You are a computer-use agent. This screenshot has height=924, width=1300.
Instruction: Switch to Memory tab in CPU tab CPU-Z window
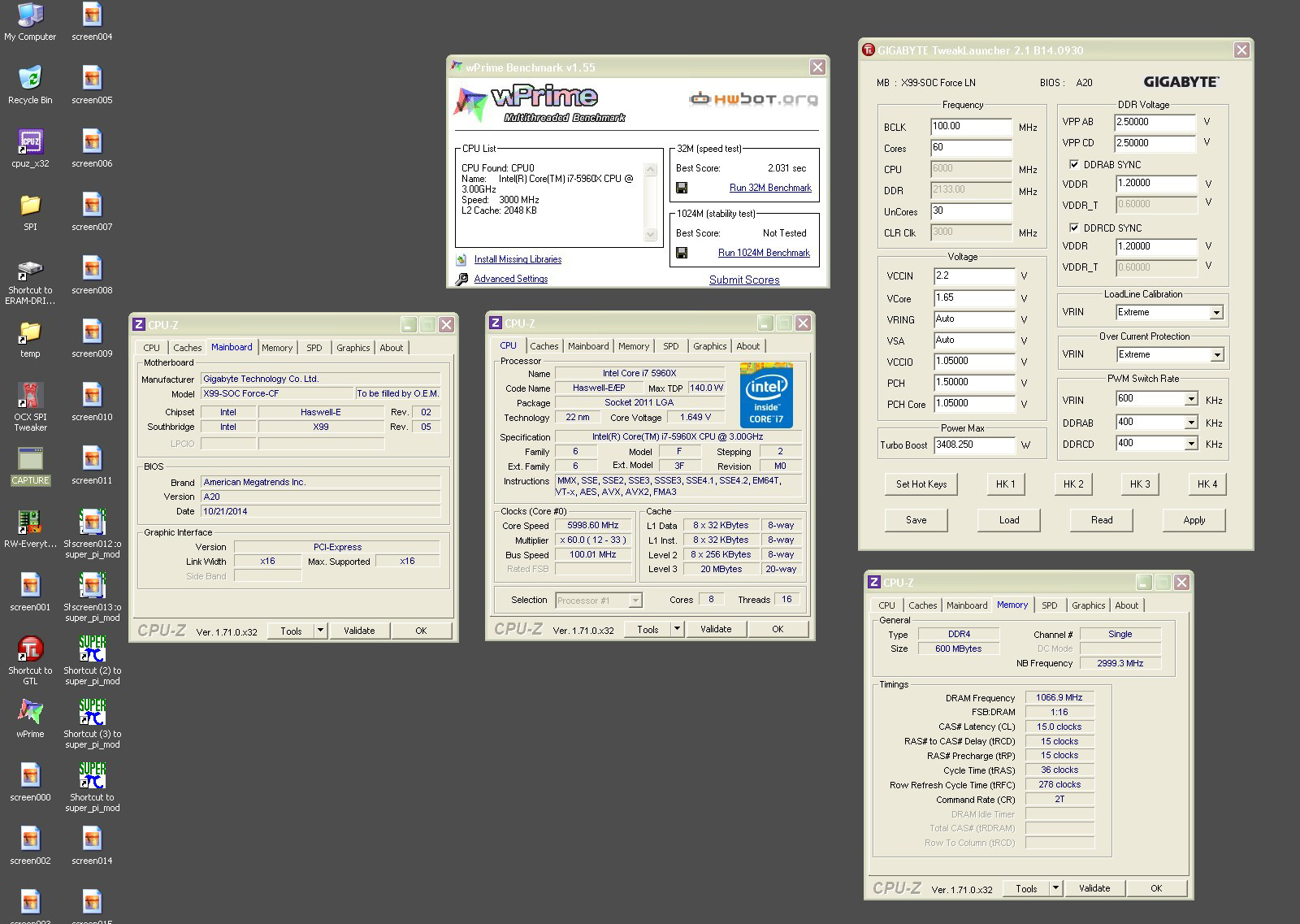(634, 346)
